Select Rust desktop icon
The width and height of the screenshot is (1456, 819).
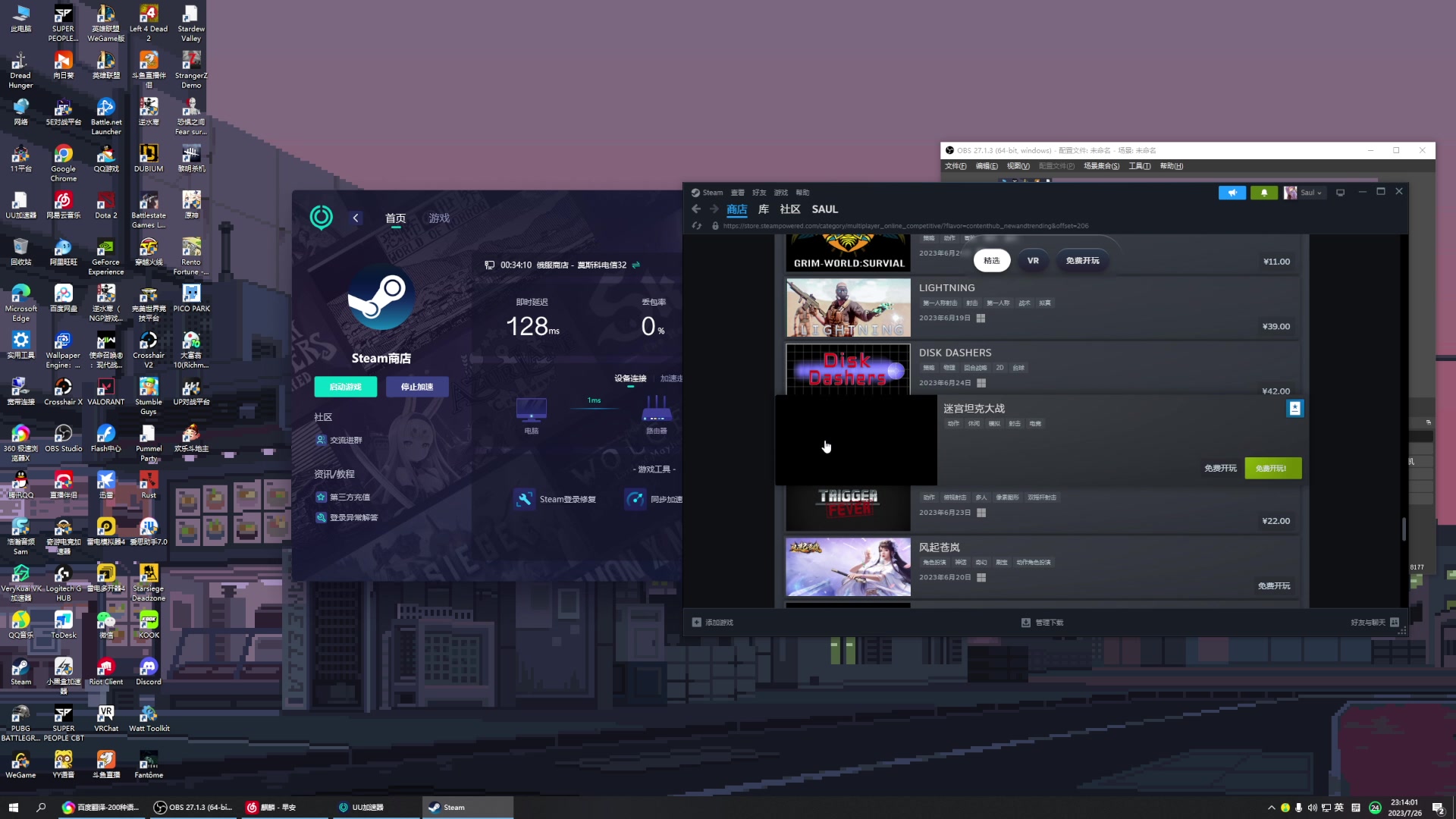[149, 485]
